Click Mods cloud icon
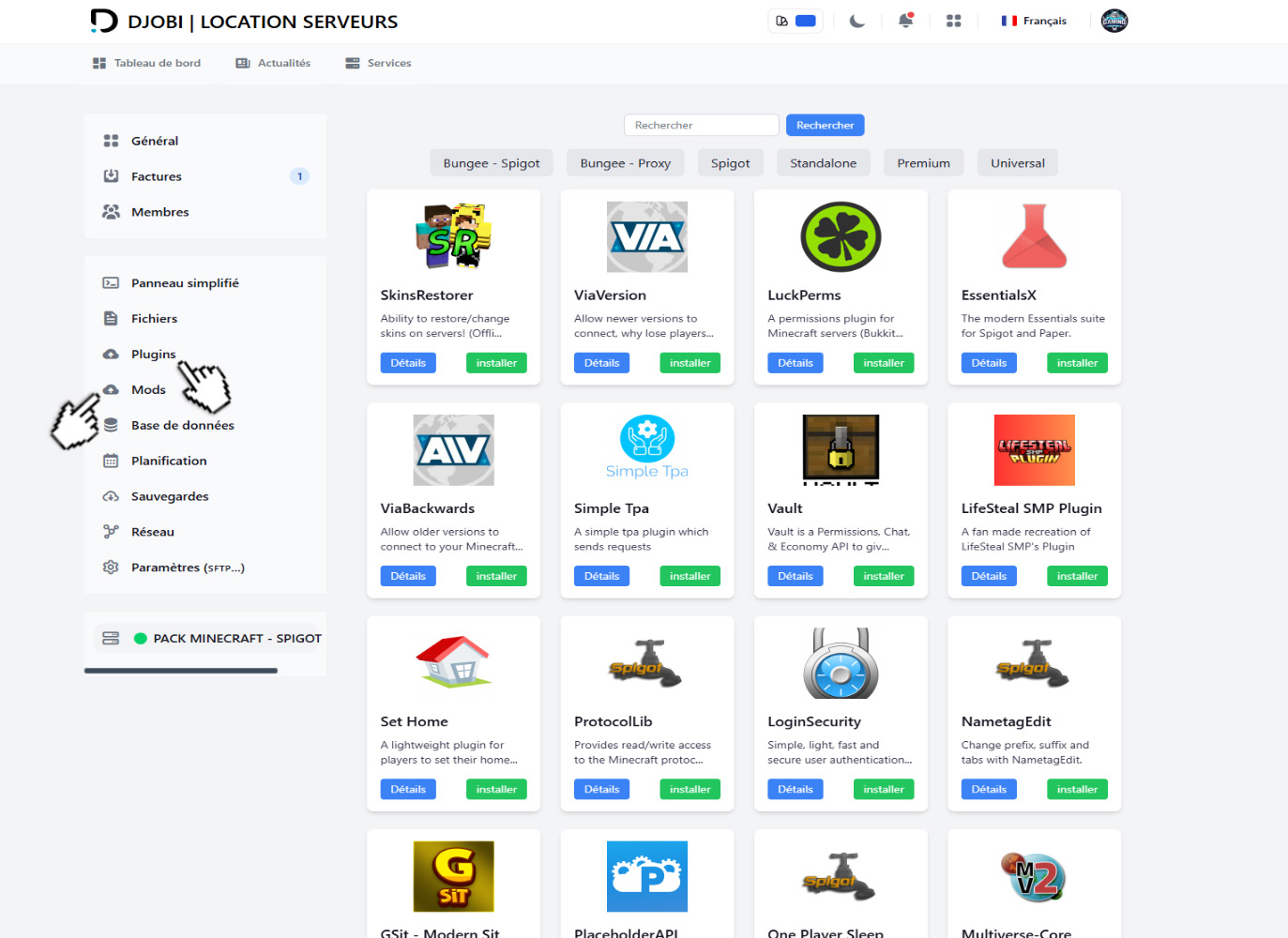This screenshot has height=938, width=1288. [111, 389]
